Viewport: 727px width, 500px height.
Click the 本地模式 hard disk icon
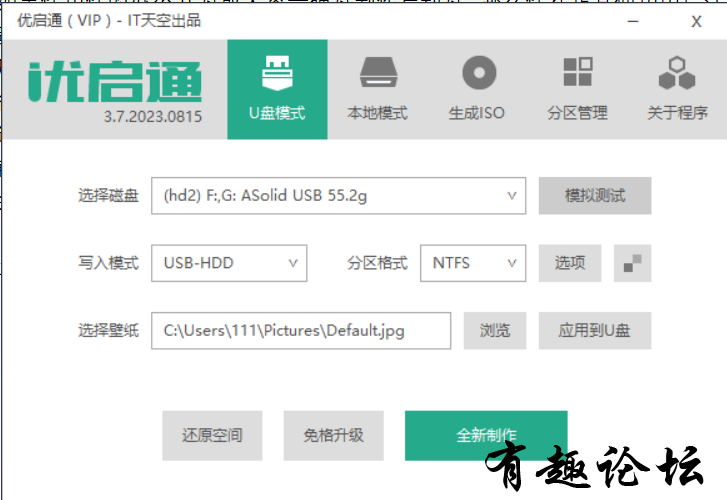(x=378, y=72)
